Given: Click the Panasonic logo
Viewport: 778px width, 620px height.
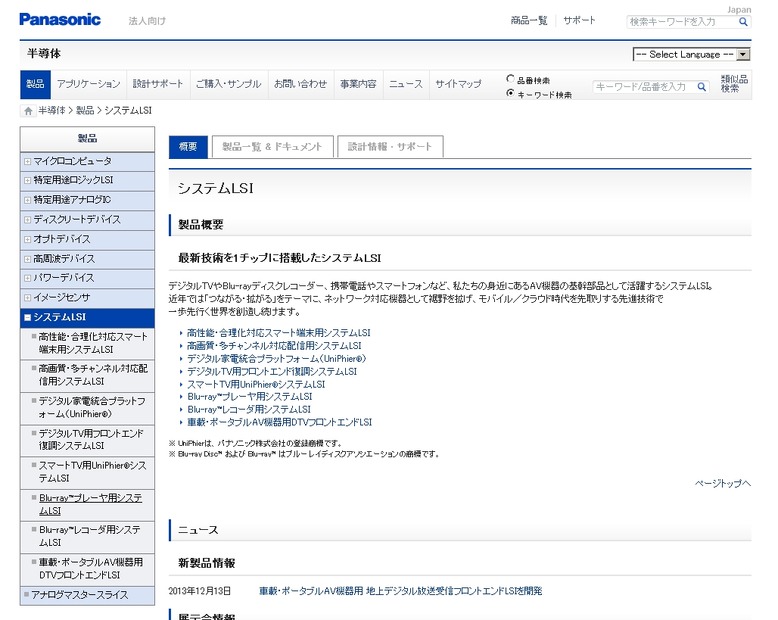Looking at the screenshot, I should 60,19.
